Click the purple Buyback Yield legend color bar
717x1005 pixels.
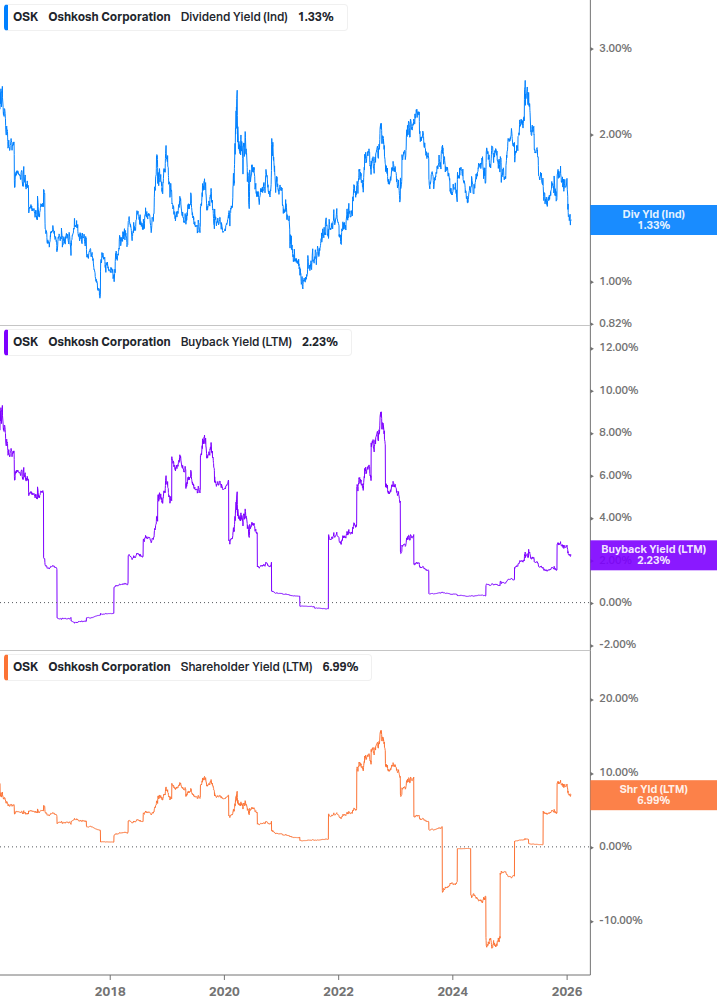pos(6,342)
